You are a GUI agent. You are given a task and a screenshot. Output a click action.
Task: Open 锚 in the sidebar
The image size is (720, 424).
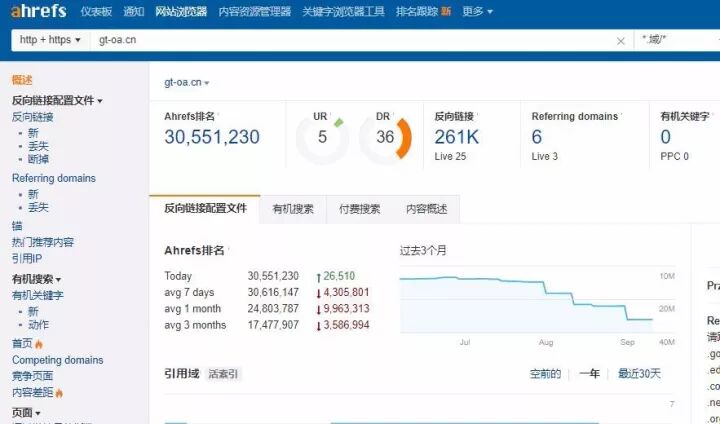tap(17, 226)
